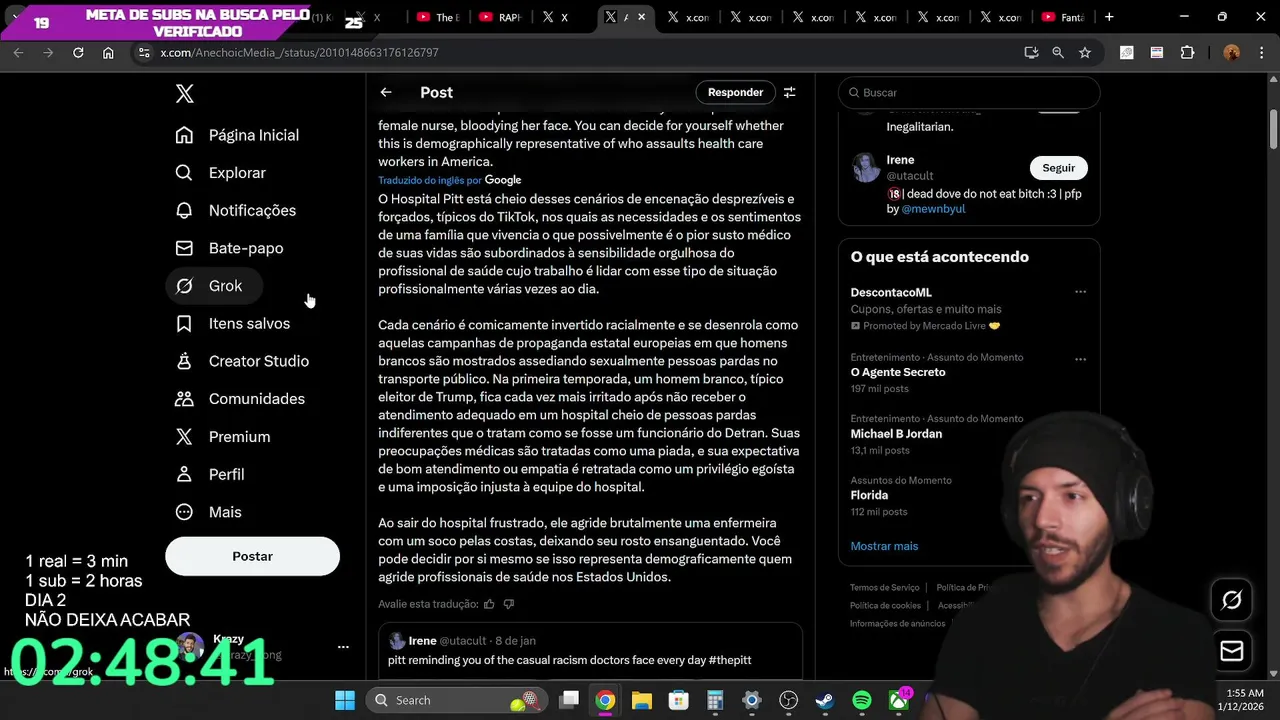Click the Google translation attribution link
This screenshot has width=1280, height=720.
click(x=503, y=180)
